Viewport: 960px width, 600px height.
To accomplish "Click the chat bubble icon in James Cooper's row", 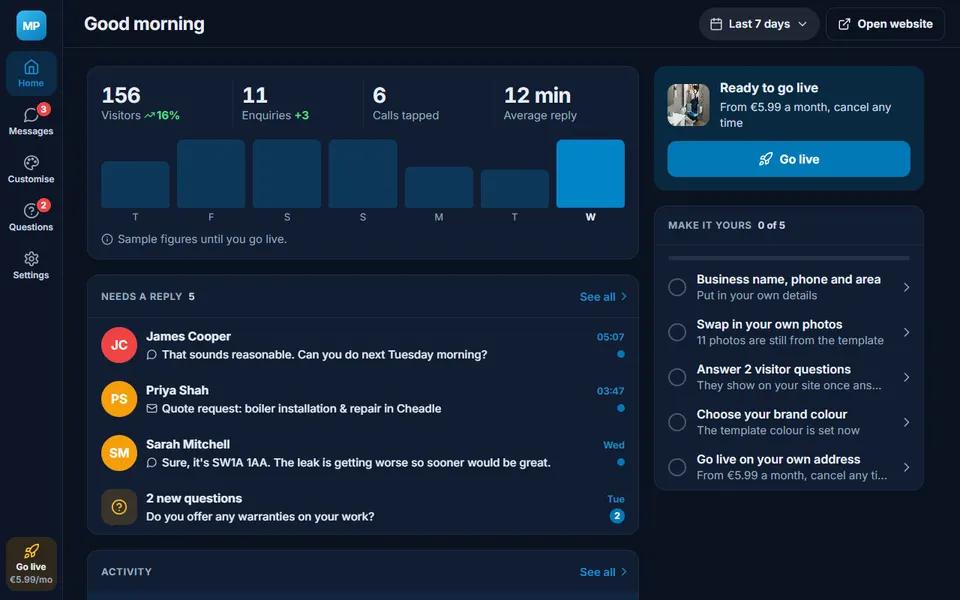I will point(152,354).
